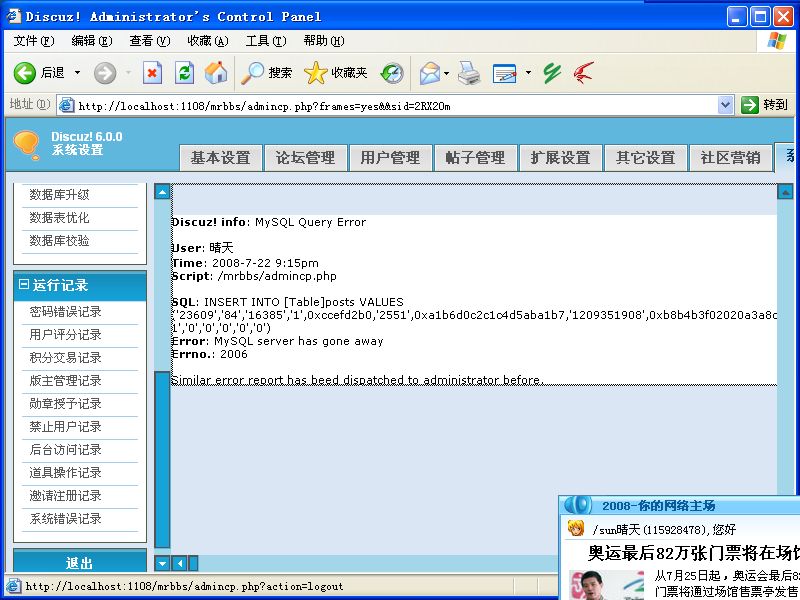Click the news photo thumbnail in popup
Viewport: 800px width, 600px height.
(x=607, y=585)
